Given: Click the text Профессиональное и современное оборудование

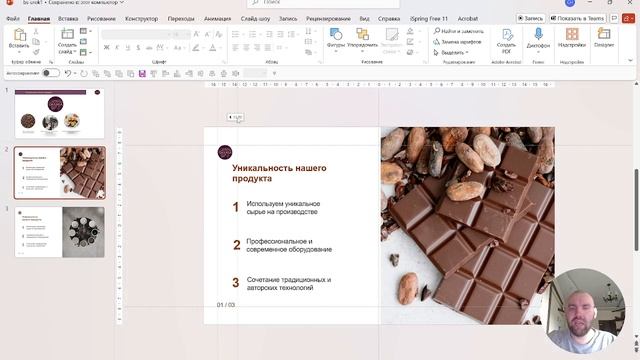Looking at the screenshot, I should point(289,245).
